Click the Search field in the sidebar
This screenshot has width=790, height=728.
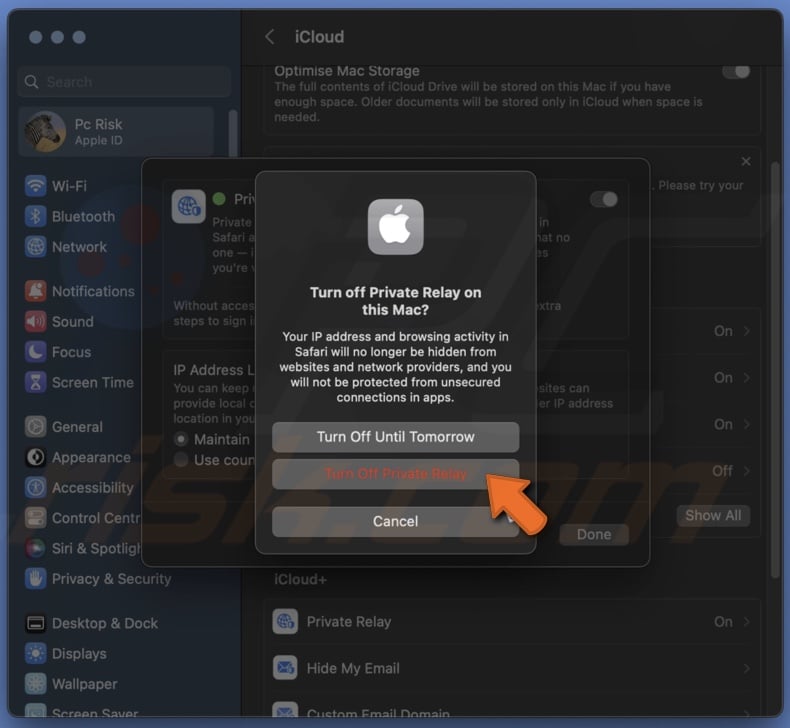coord(124,82)
